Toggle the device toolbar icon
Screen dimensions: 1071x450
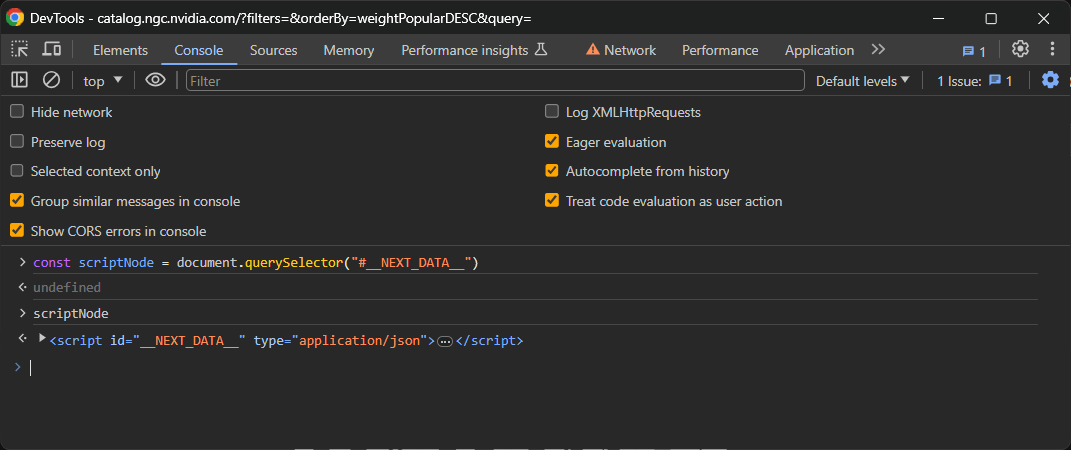coord(52,49)
